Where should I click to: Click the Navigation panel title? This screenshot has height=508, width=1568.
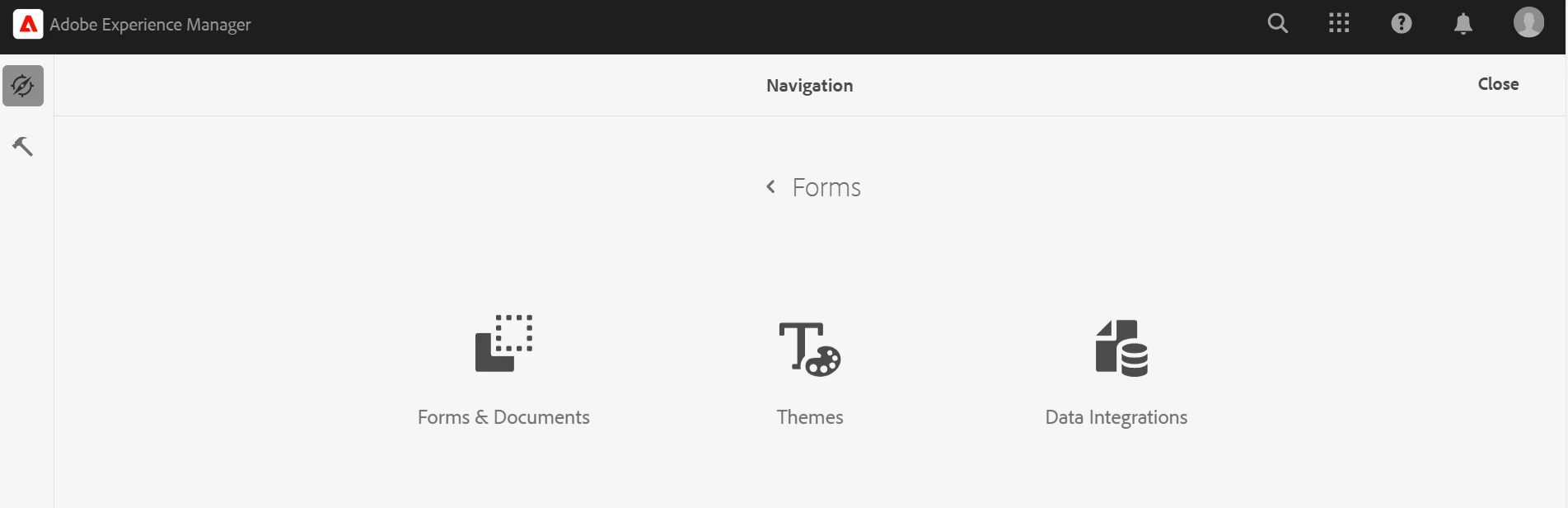(810, 86)
